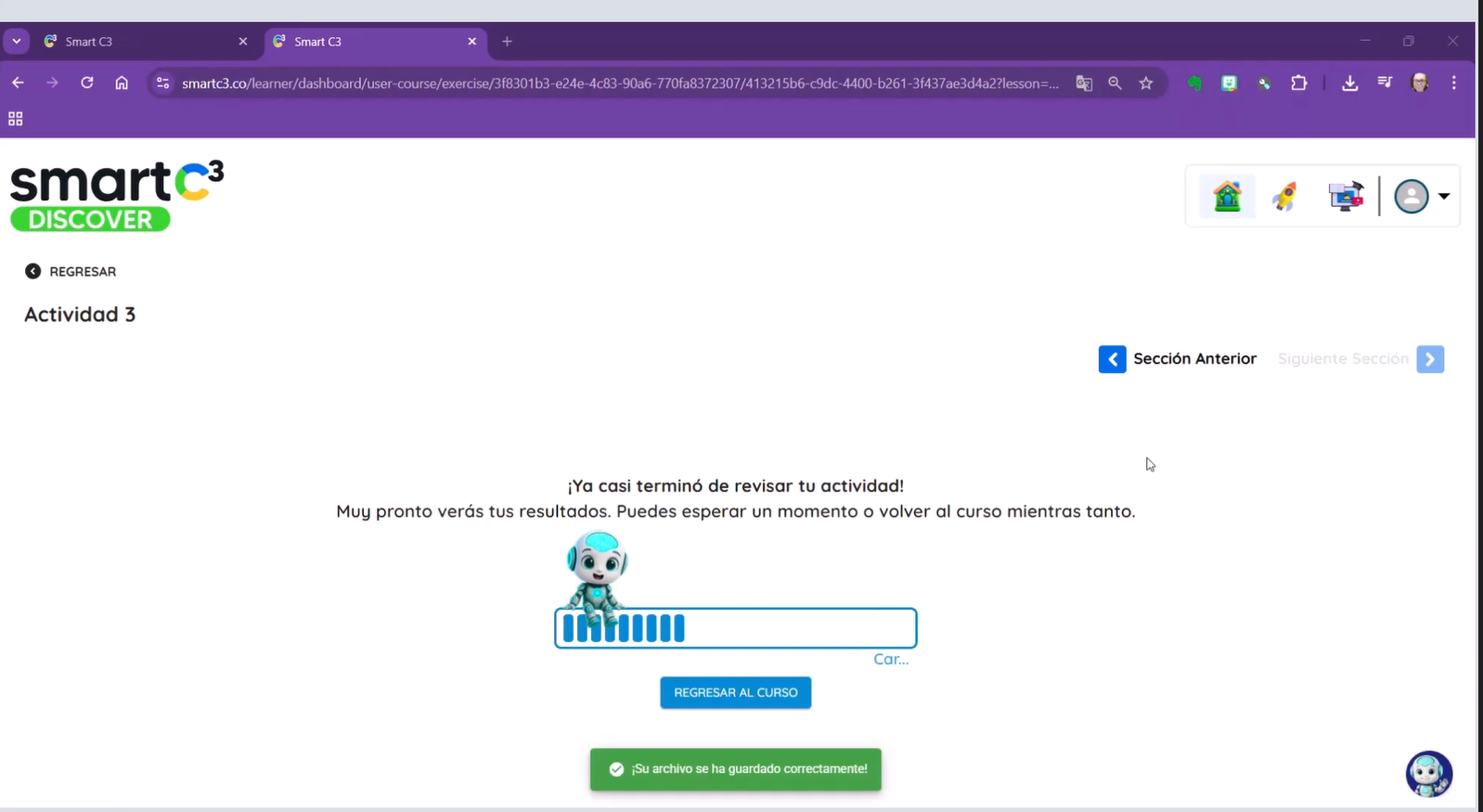Click the rocket icon in header

pyautogui.click(x=1285, y=196)
